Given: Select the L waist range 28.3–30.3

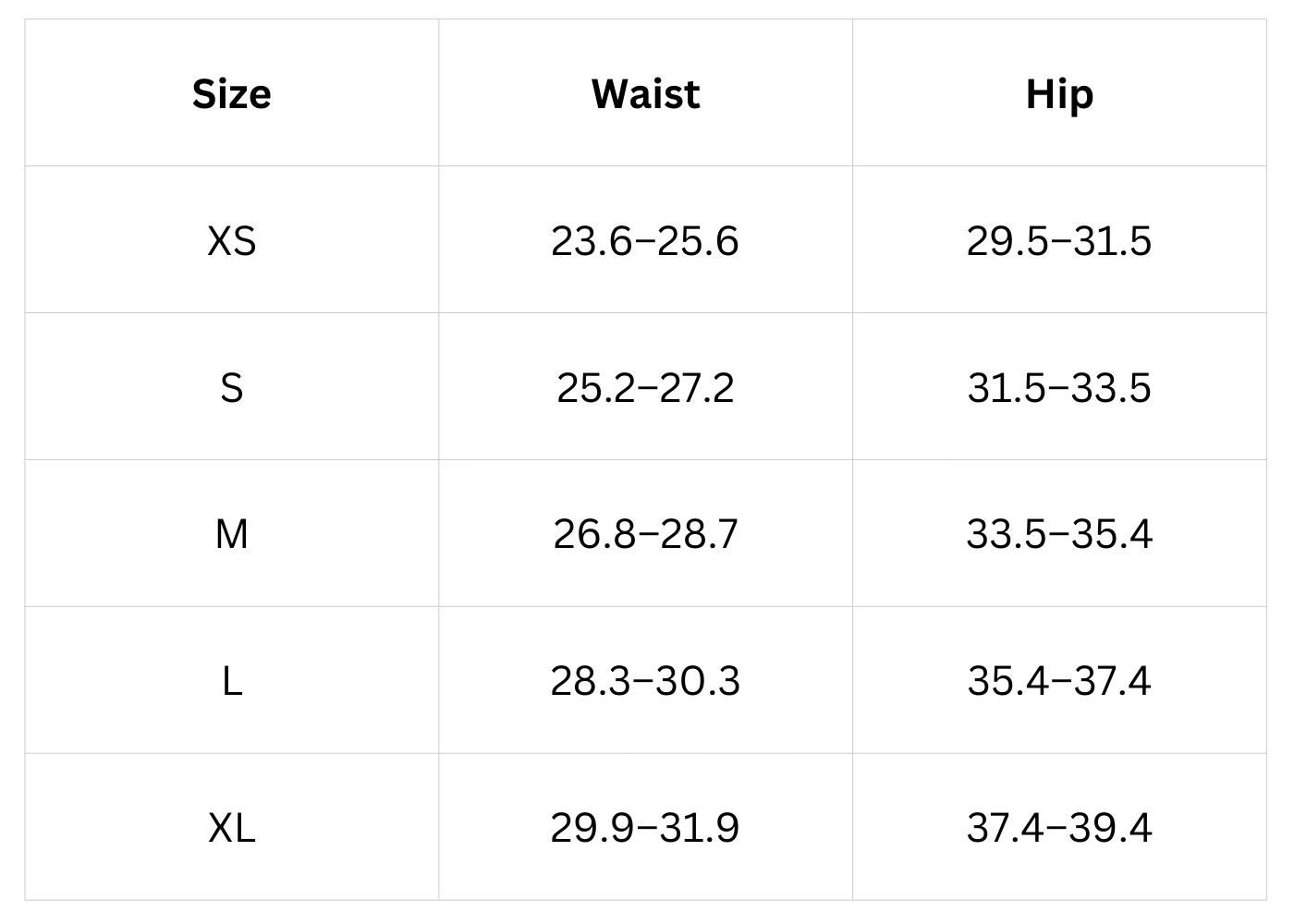Looking at the screenshot, I should (x=645, y=681).
